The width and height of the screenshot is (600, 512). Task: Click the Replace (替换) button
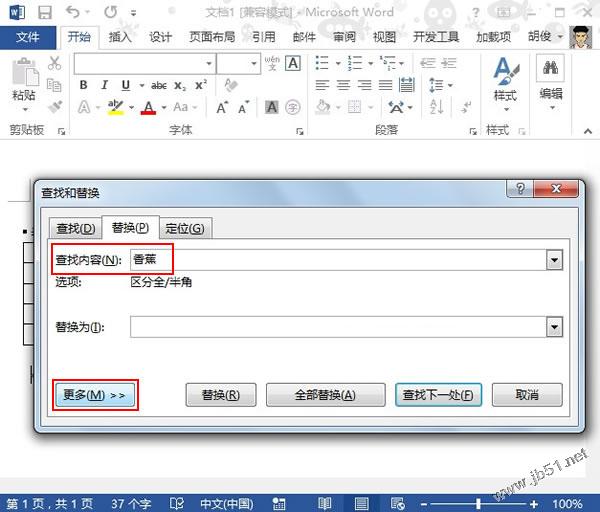pyautogui.click(x=221, y=395)
